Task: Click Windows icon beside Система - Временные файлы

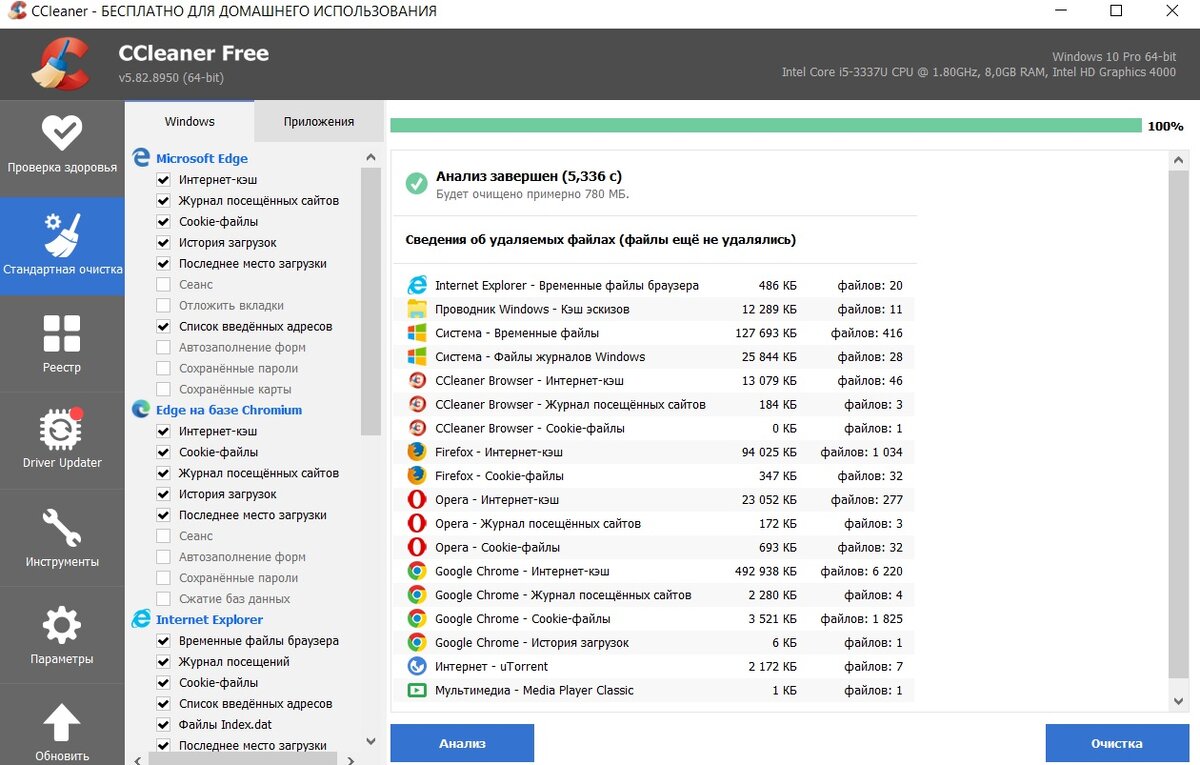Action: [417, 333]
